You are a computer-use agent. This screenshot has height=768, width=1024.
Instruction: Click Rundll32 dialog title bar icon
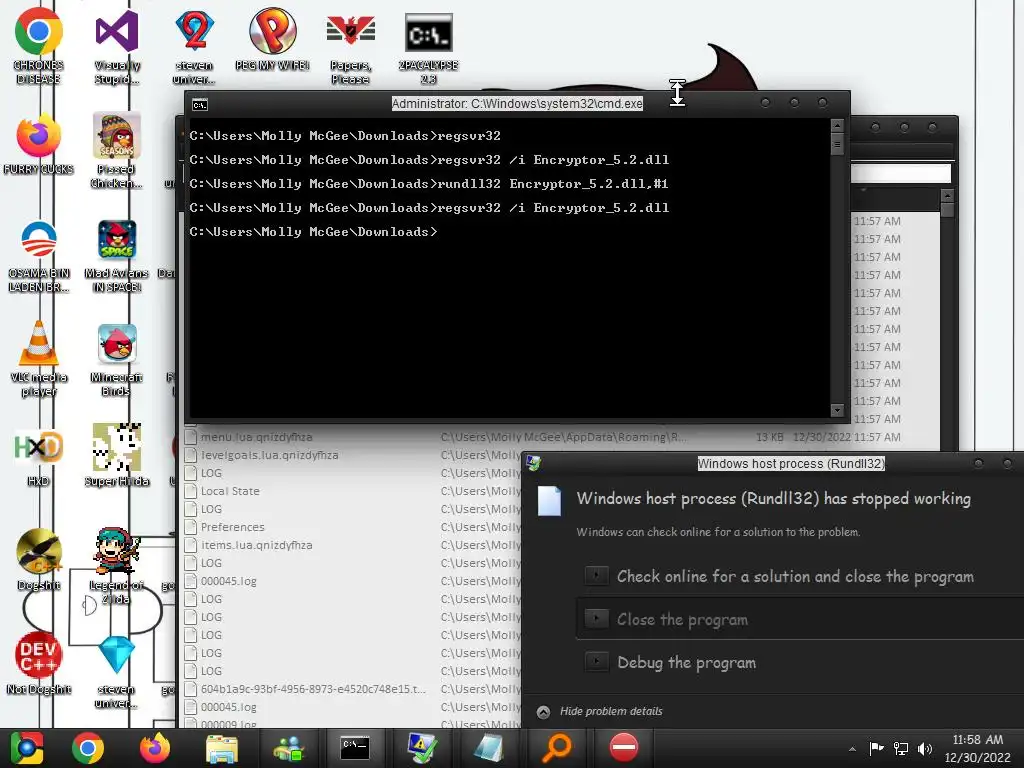[534, 463]
